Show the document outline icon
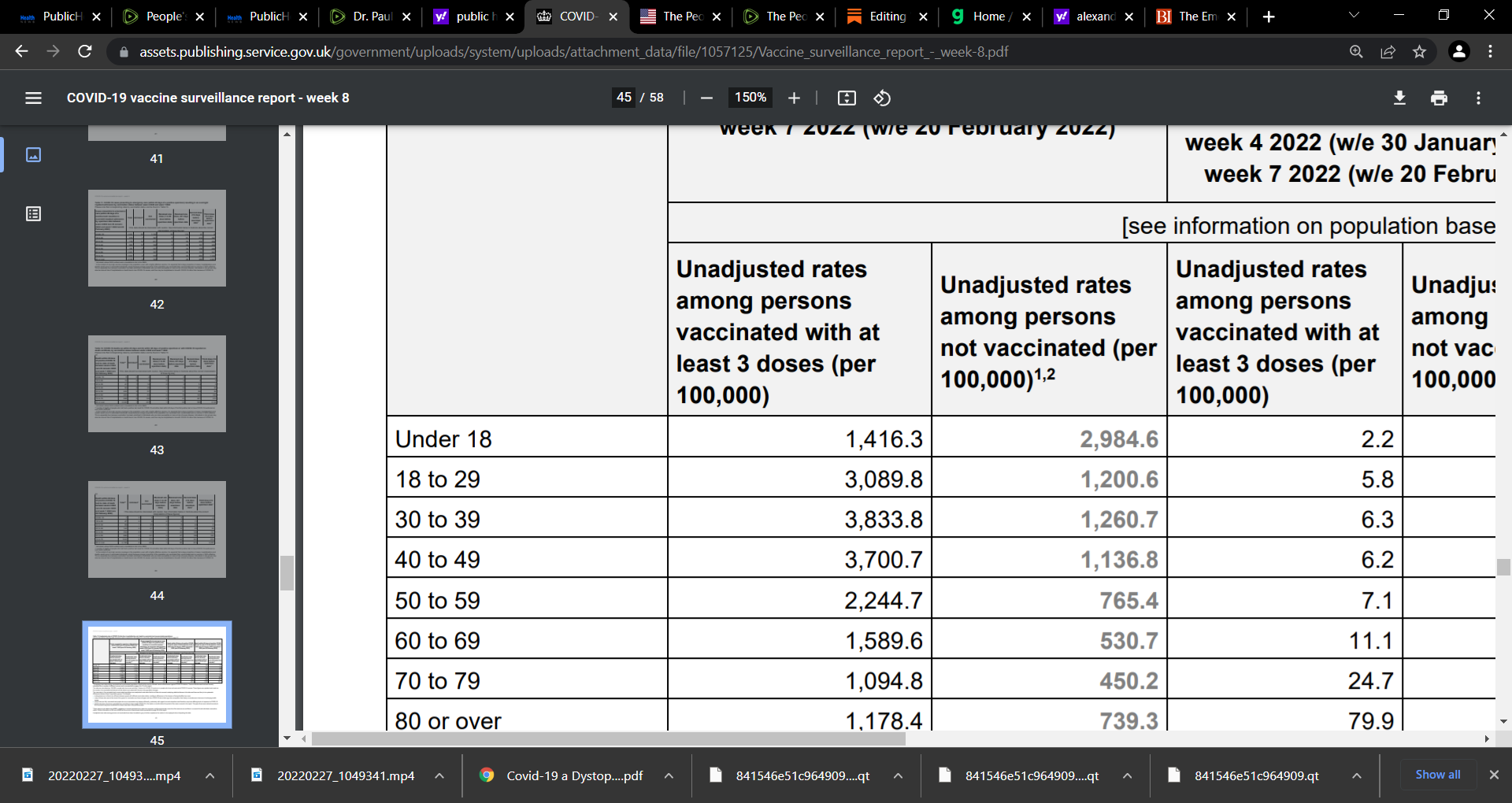The width and height of the screenshot is (1512, 803). [33, 214]
